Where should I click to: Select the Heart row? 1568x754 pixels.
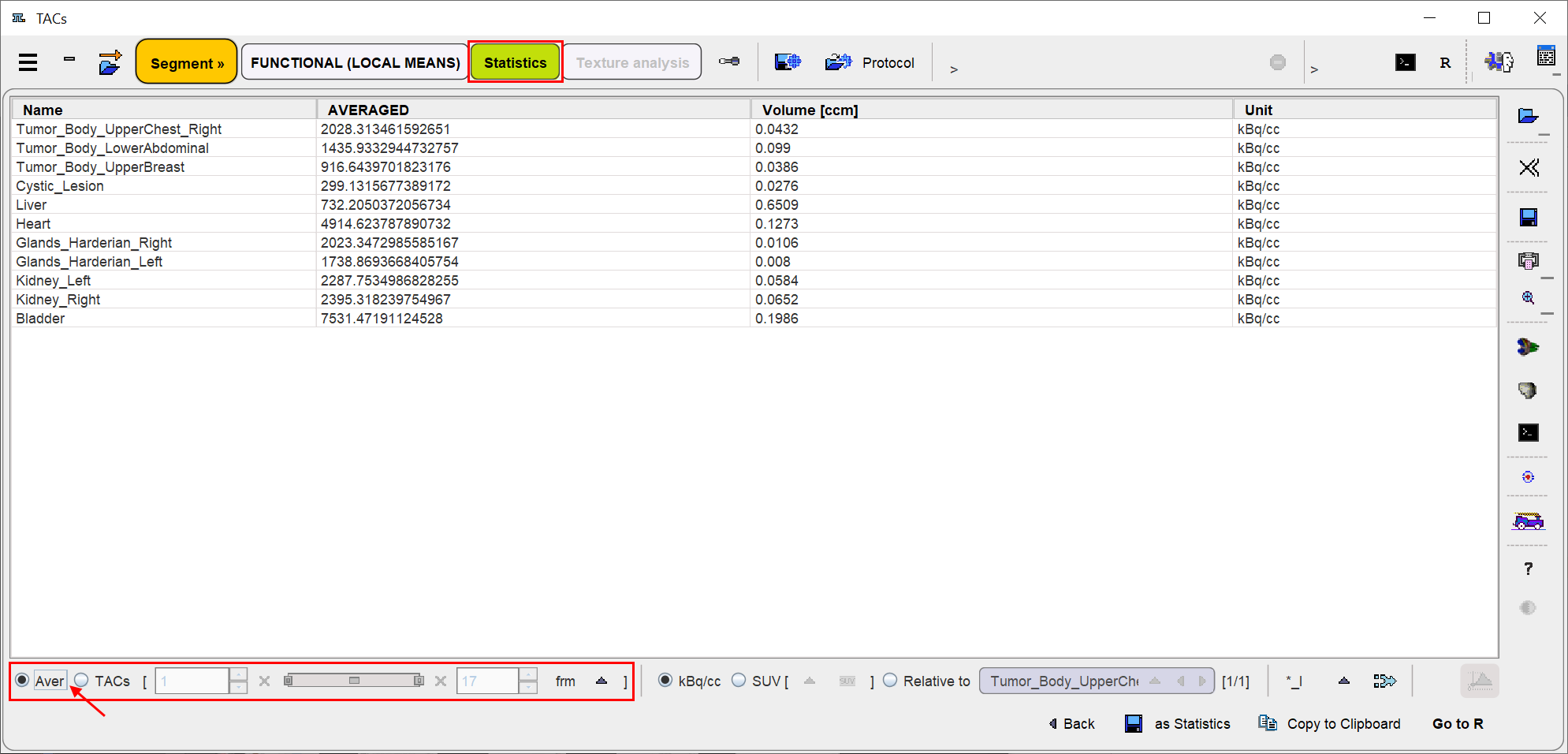pos(754,223)
